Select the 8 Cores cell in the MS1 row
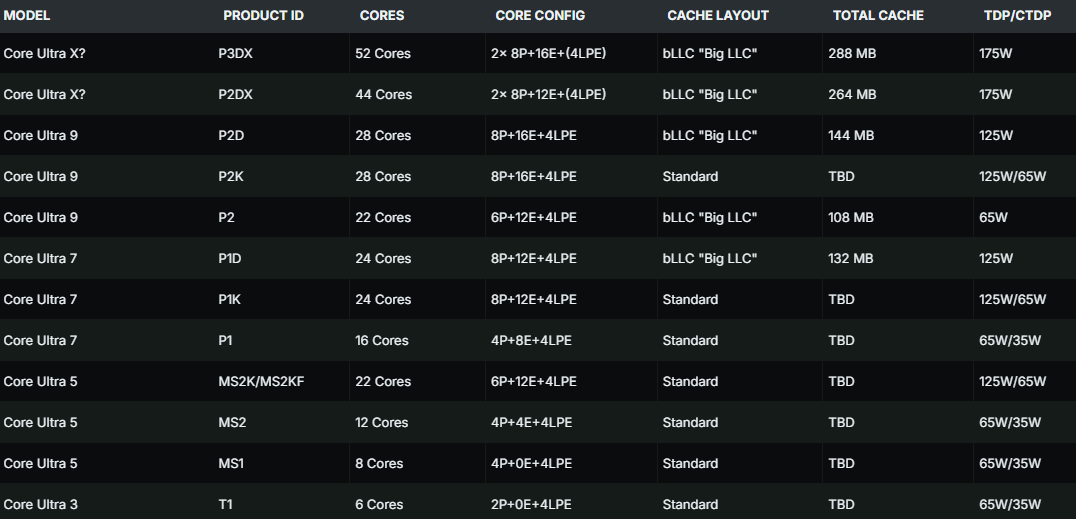1076x519 pixels. click(x=379, y=463)
